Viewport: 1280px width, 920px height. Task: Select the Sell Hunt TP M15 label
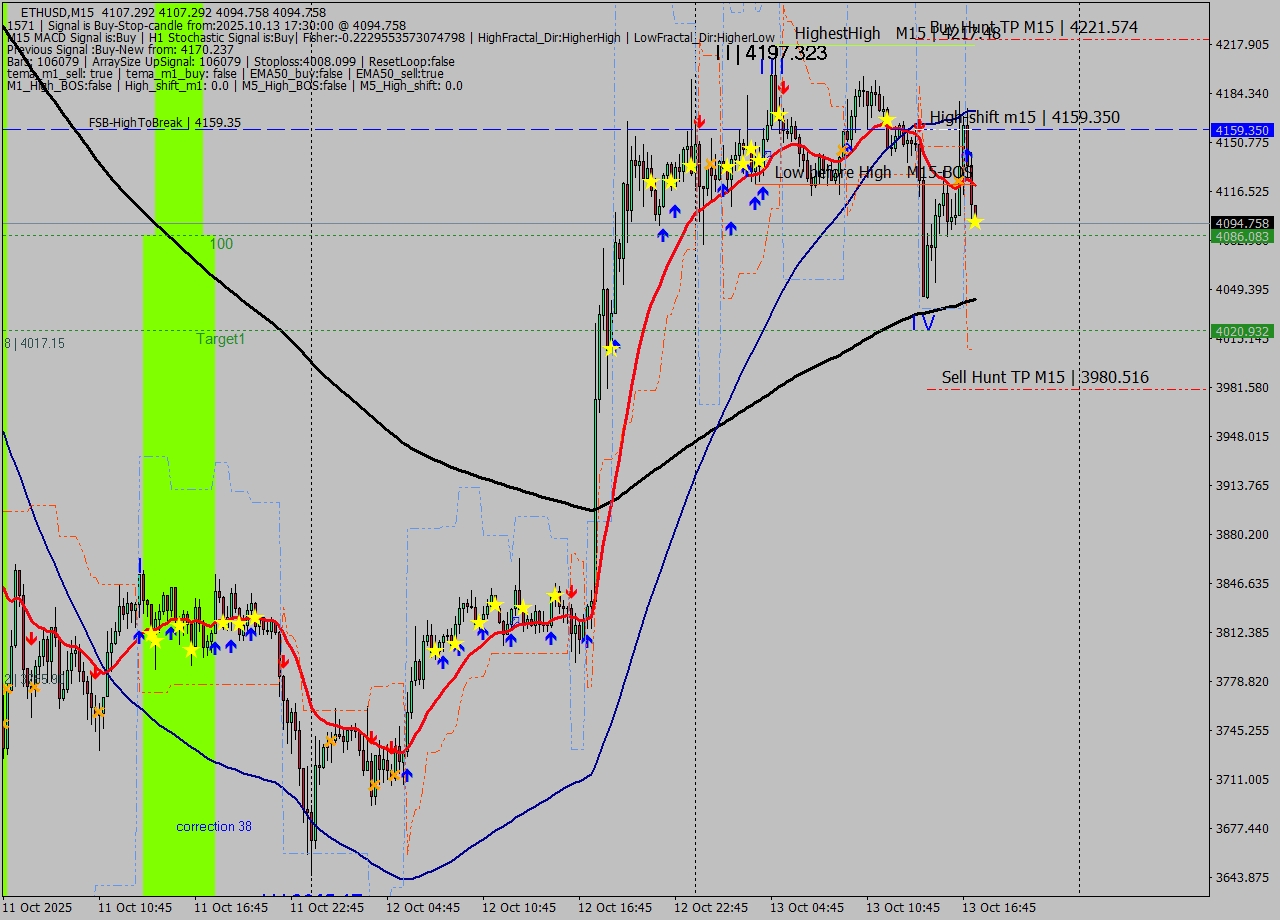coord(1044,378)
